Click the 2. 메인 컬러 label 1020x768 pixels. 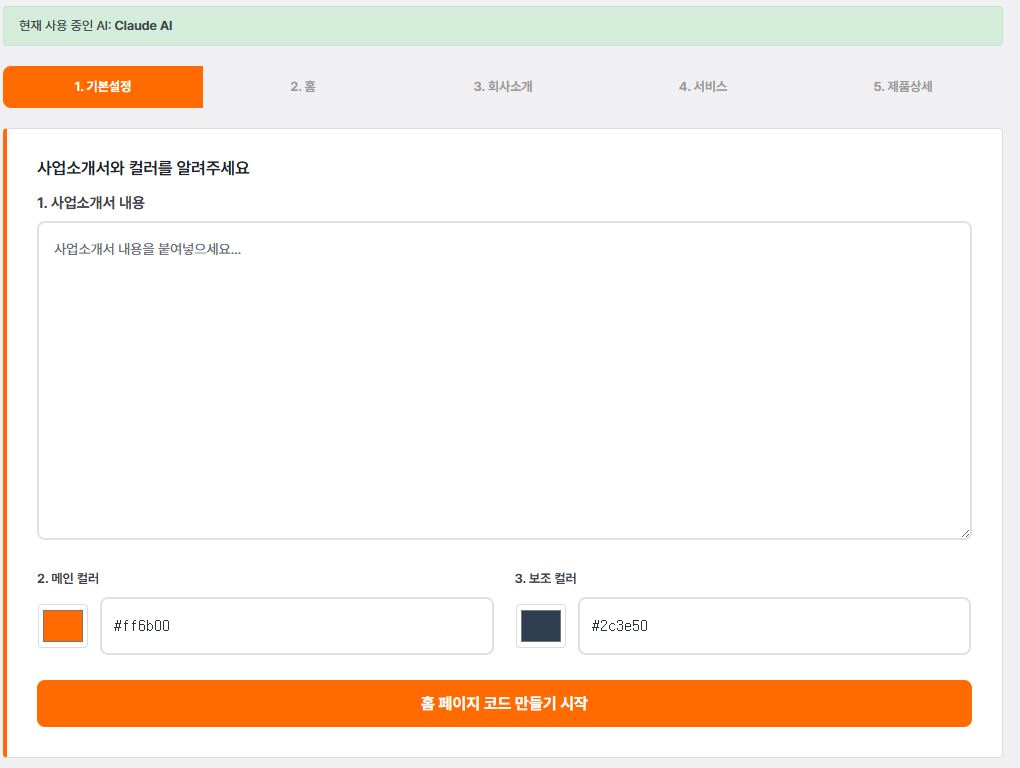tap(64, 578)
